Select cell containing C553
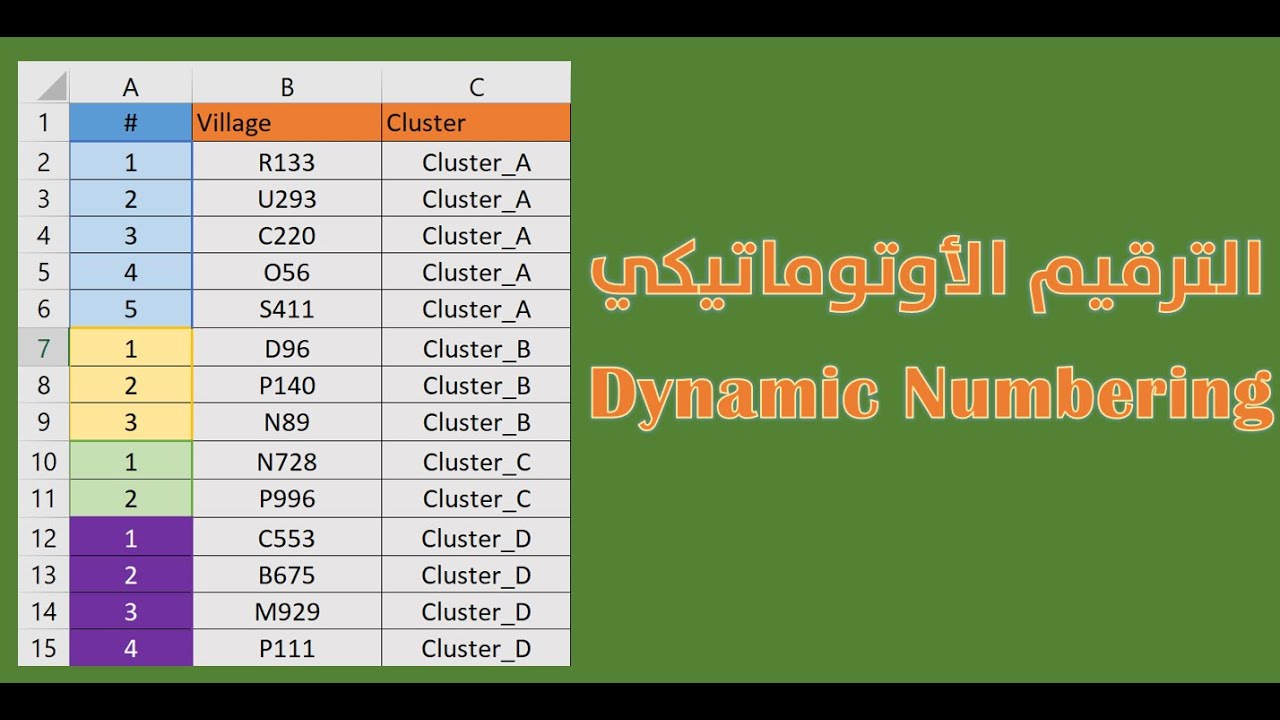The height and width of the screenshot is (720, 1280). (287, 538)
